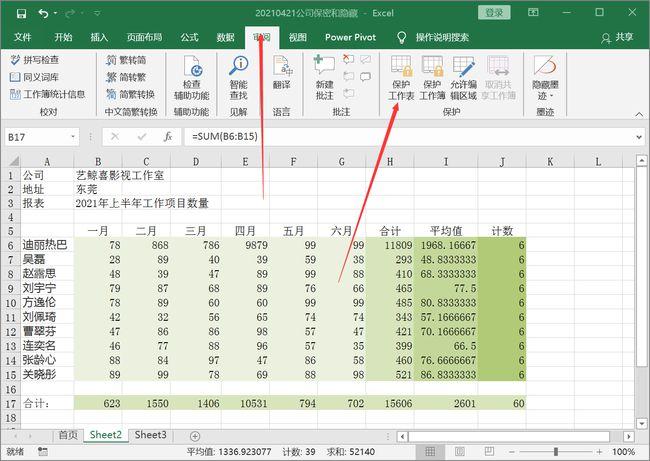
Task: Click the 共享 share button
Action: 617,37
